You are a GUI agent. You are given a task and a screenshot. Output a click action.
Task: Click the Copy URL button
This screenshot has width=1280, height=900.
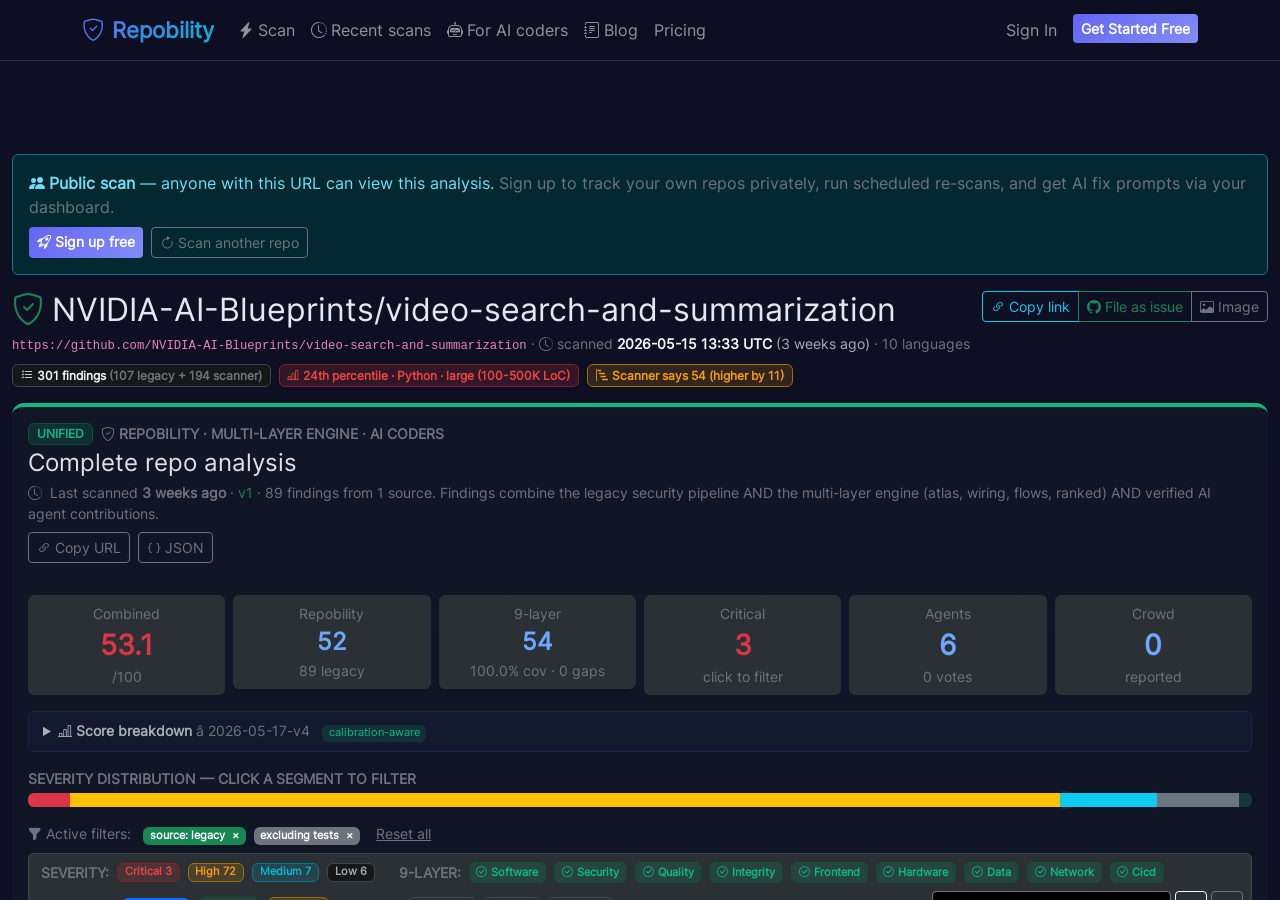pos(79,548)
